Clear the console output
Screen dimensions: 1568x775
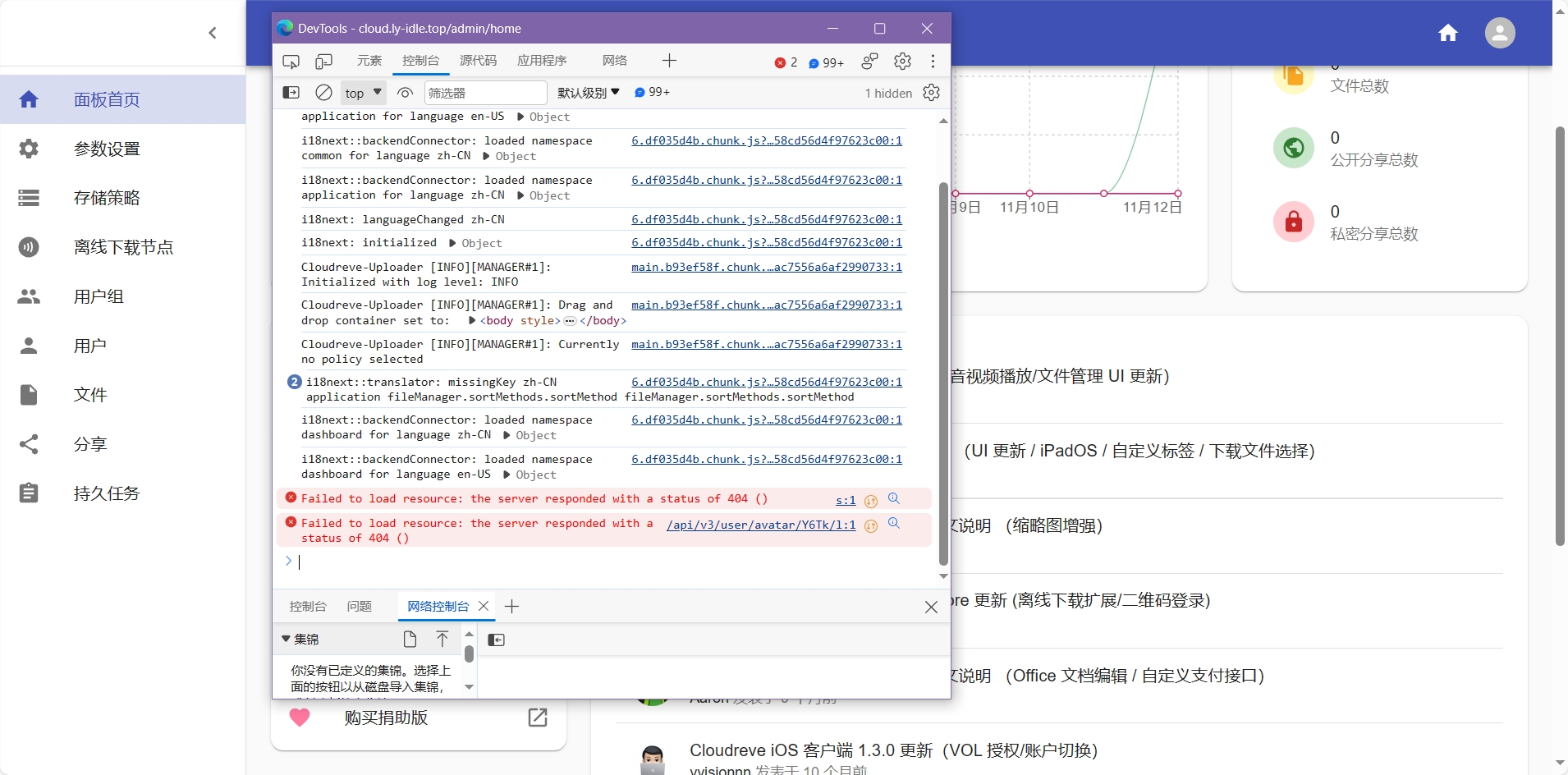click(323, 92)
